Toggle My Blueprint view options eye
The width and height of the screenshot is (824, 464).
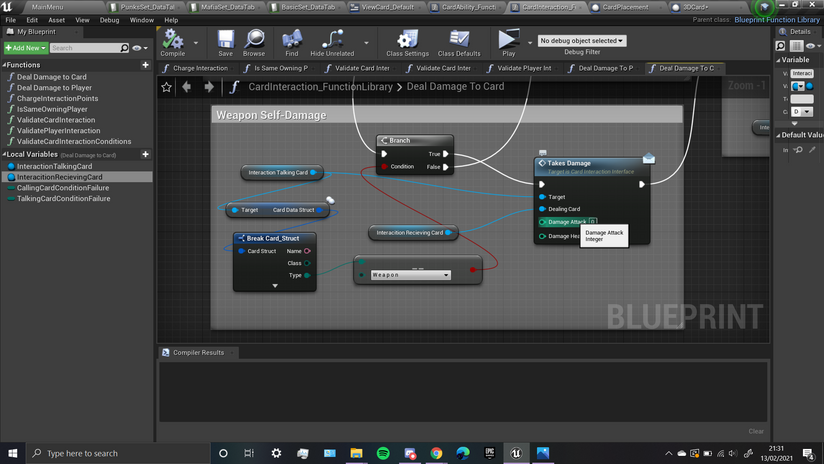click(140, 48)
